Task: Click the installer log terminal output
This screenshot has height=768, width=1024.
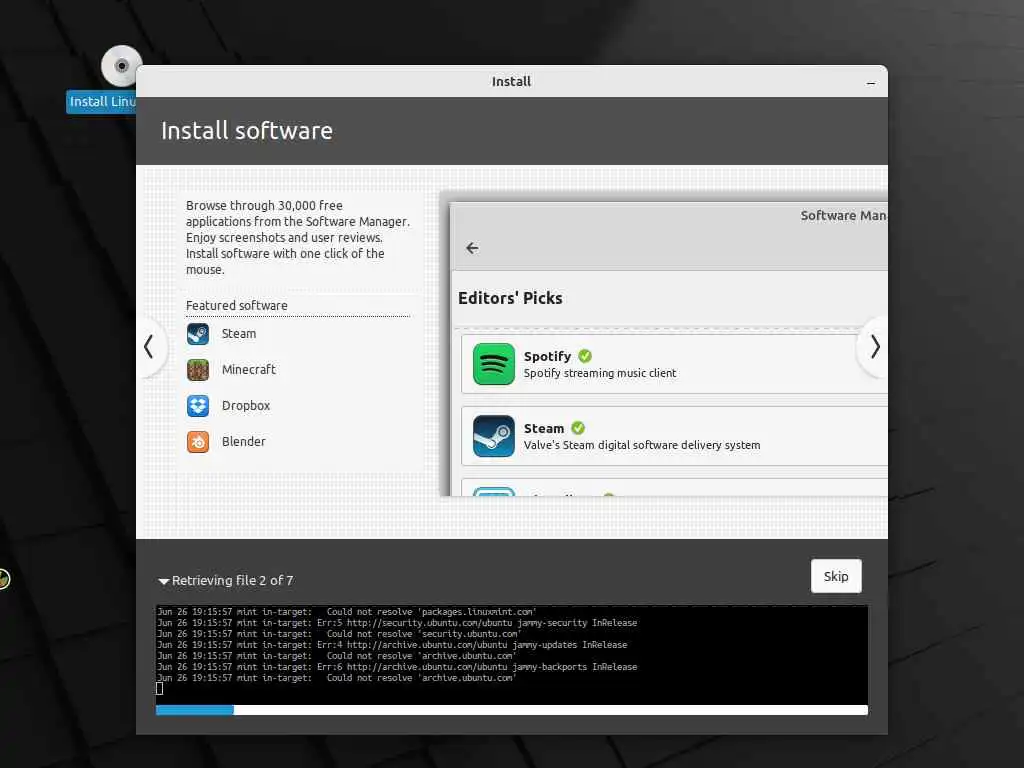Action: point(511,654)
